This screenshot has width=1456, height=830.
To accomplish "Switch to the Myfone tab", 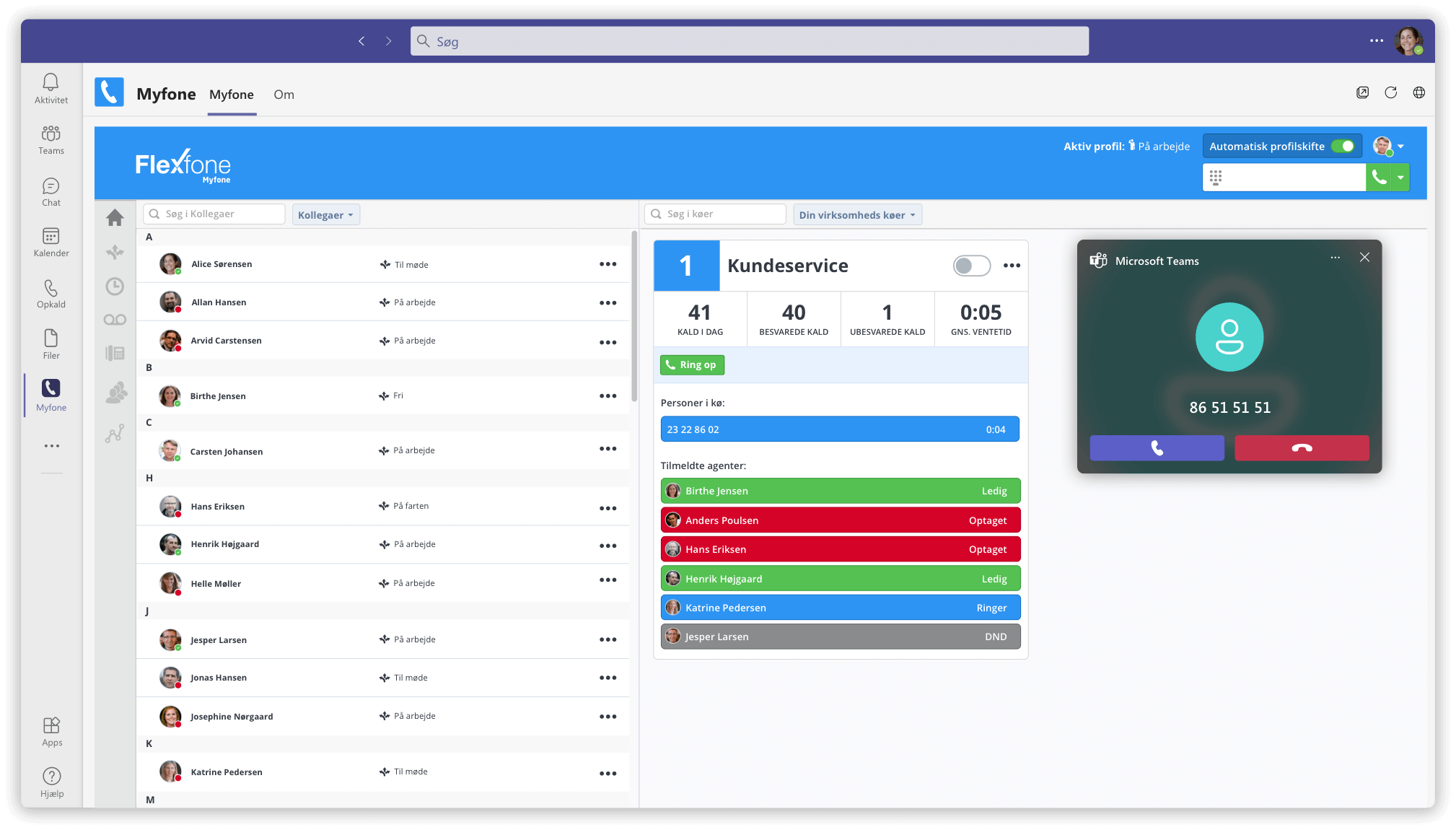I will pos(232,95).
